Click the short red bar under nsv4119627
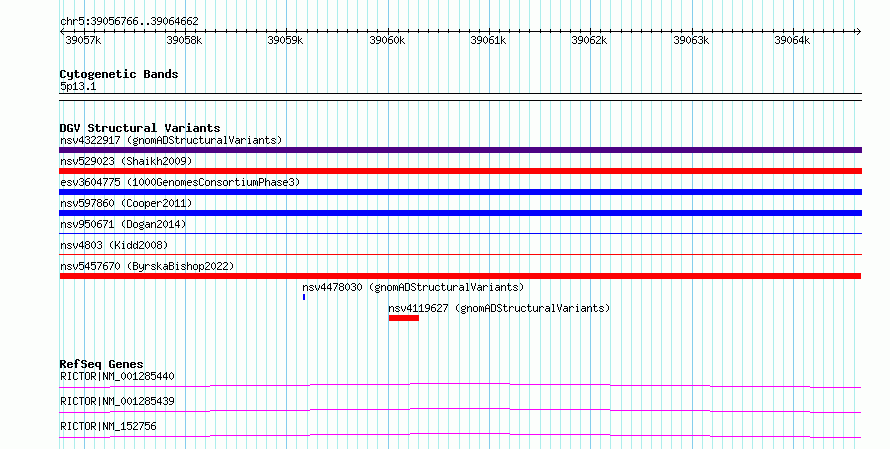The height and width of the screenshot is (449, 890). pos(404,318)
